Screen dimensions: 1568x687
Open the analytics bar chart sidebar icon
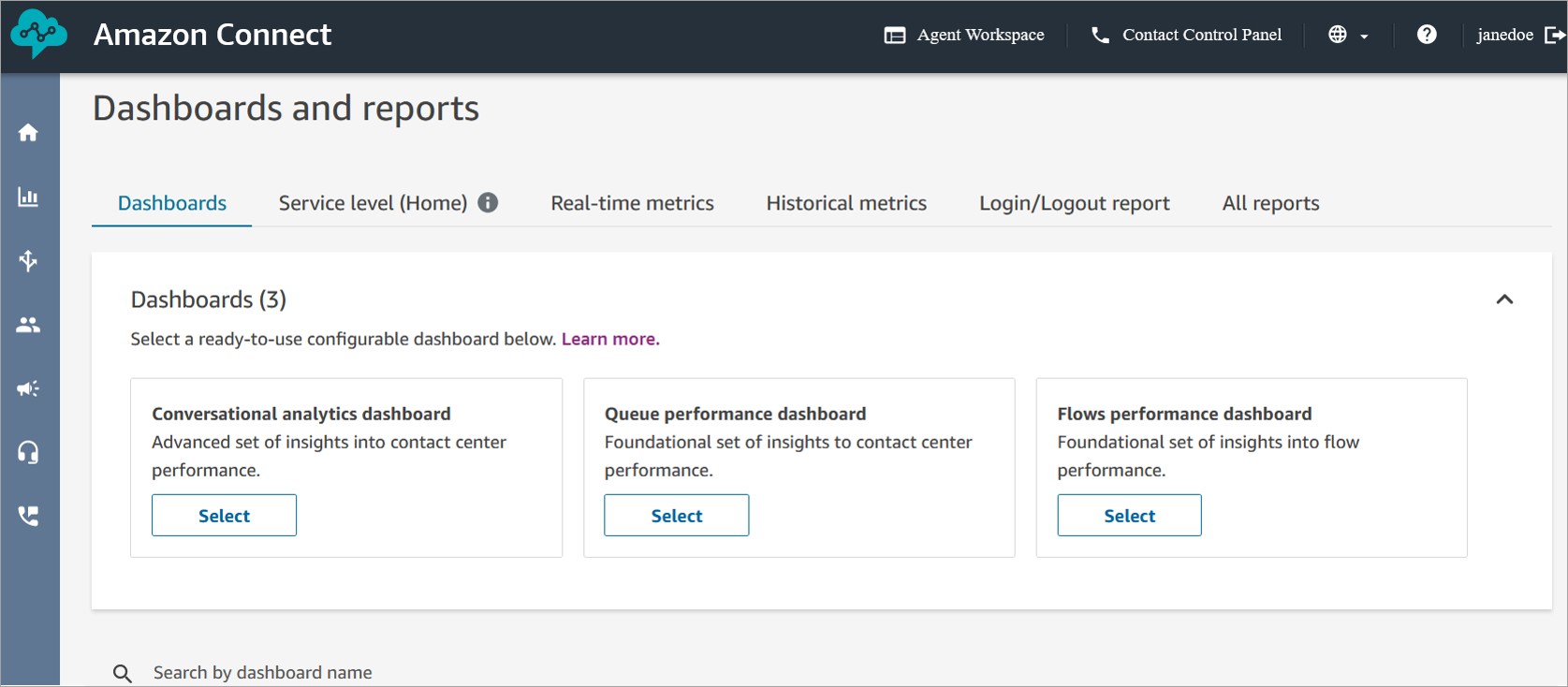[28, 197]
